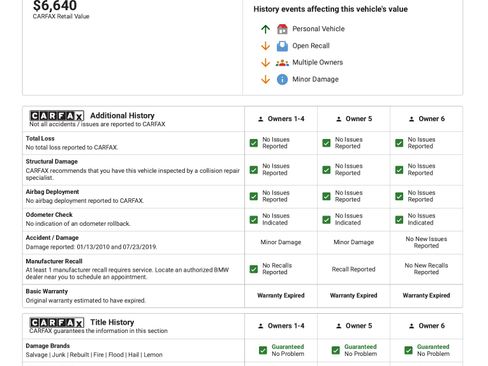The width and height of the screenshot is (488, 366).
Task: Click CARFAX guarantees the information note
Action: (98, 331)
